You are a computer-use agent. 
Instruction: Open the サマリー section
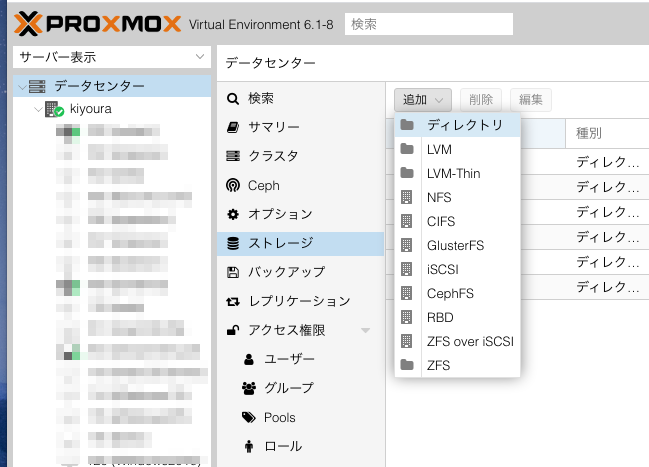click(x=300, y=127)
